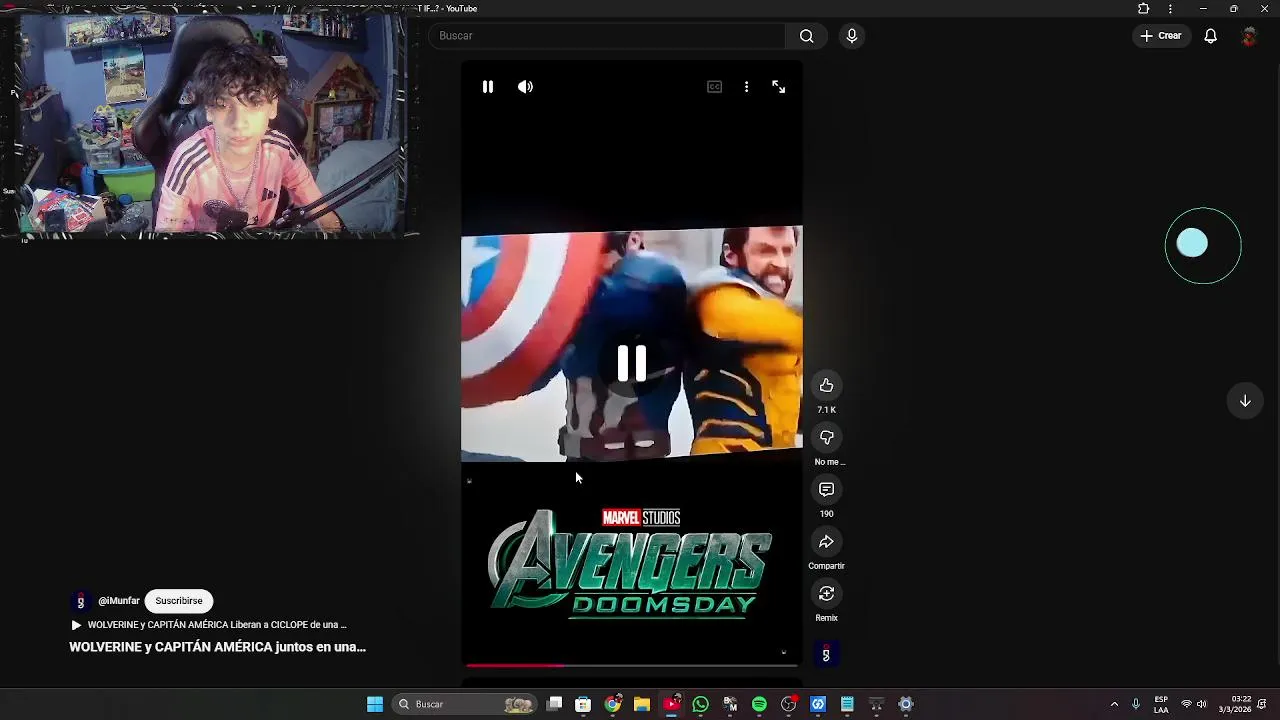
Task: Share the Short via the Compartir arrow
Action: [826, 542]
